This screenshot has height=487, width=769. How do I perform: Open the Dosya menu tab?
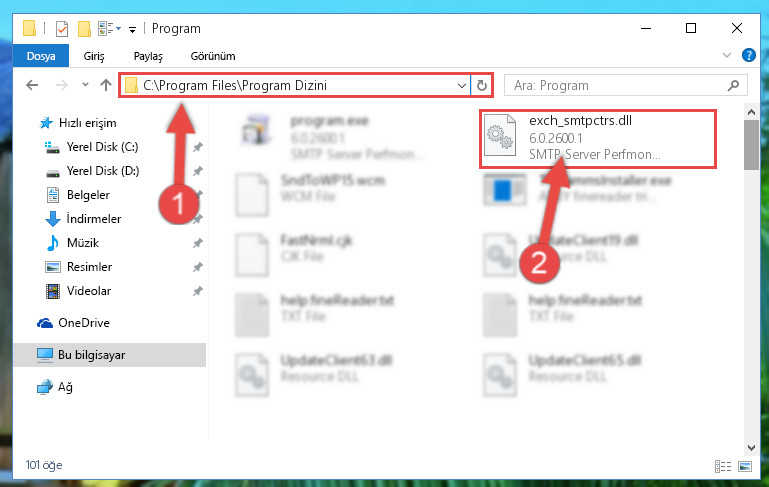[41, 56]
